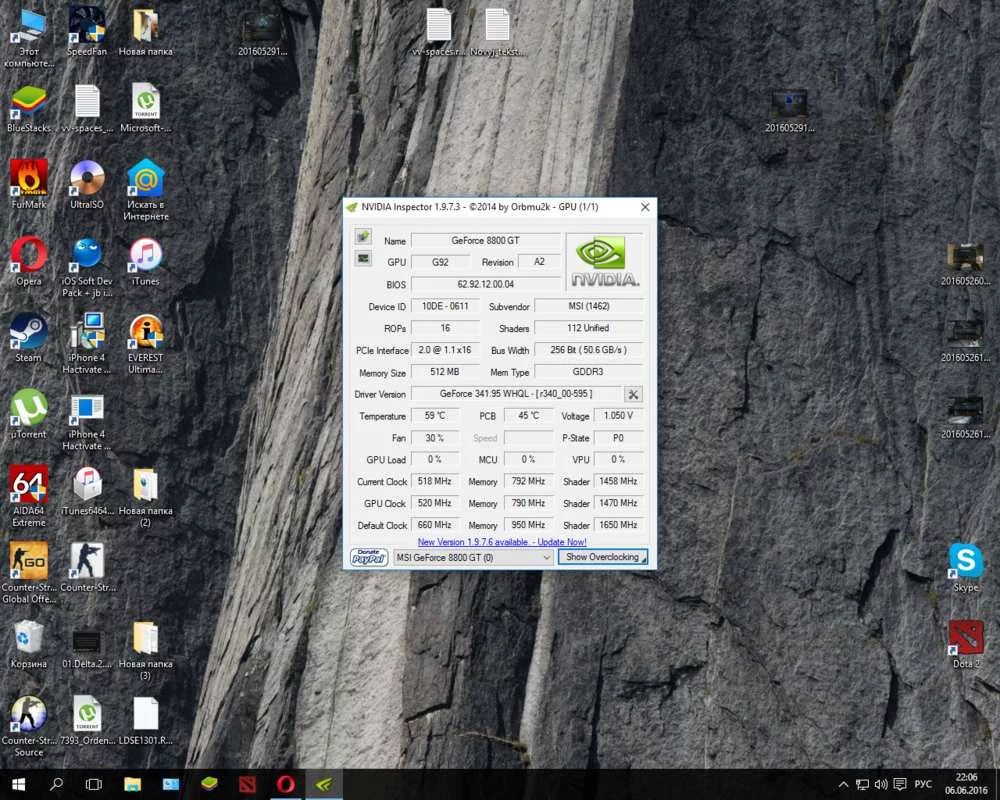Click the Donate PayPal button

(x=369, y=557)
